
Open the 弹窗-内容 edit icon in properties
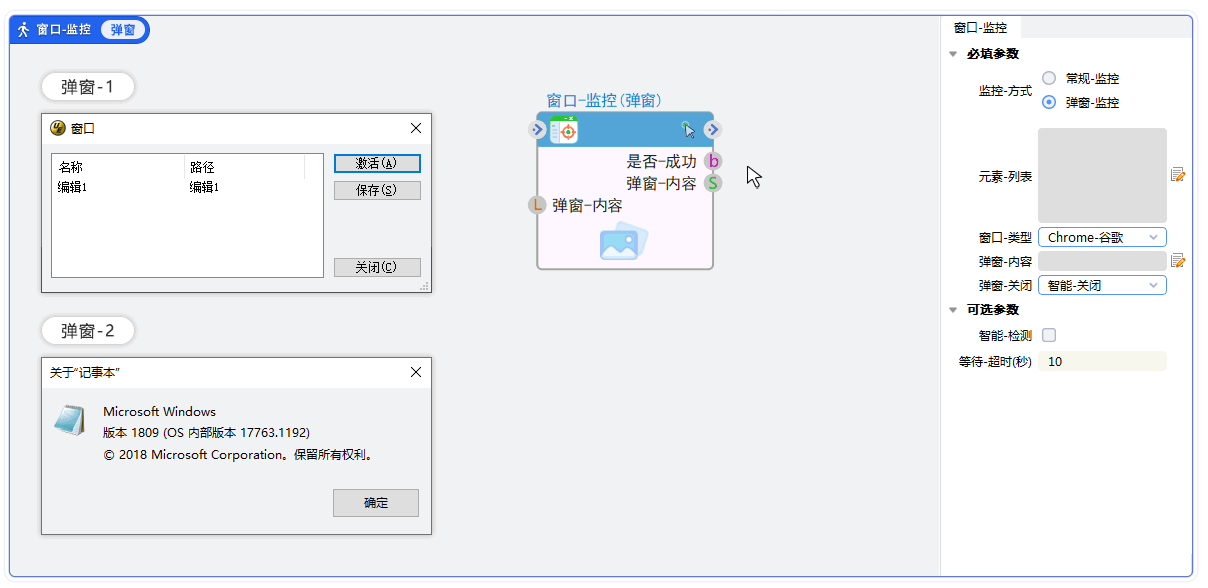1178,261
